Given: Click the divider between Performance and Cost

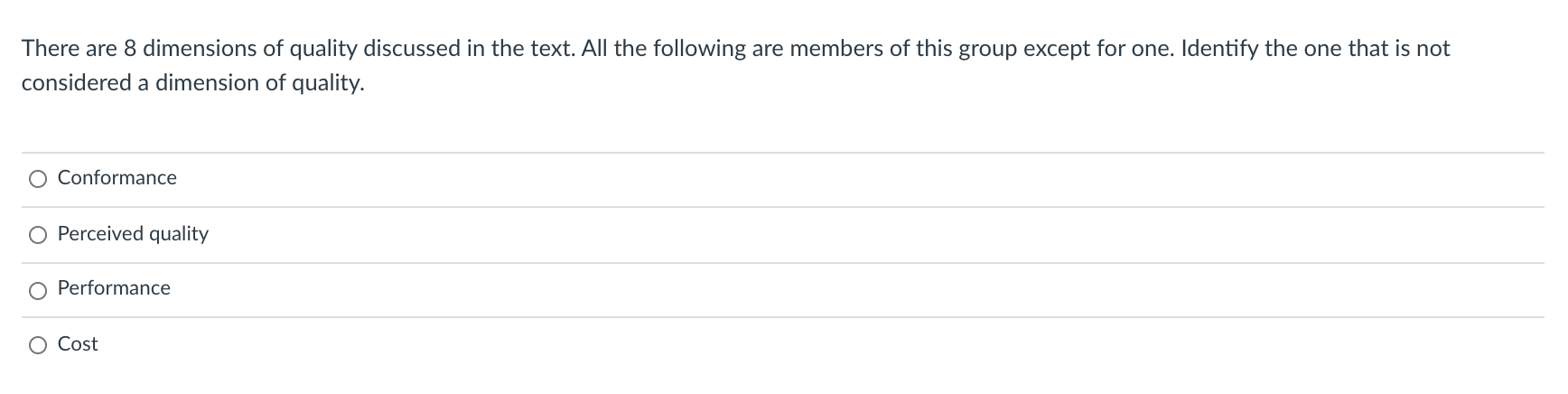Looking at the screenshot, I should click(782, 317).
